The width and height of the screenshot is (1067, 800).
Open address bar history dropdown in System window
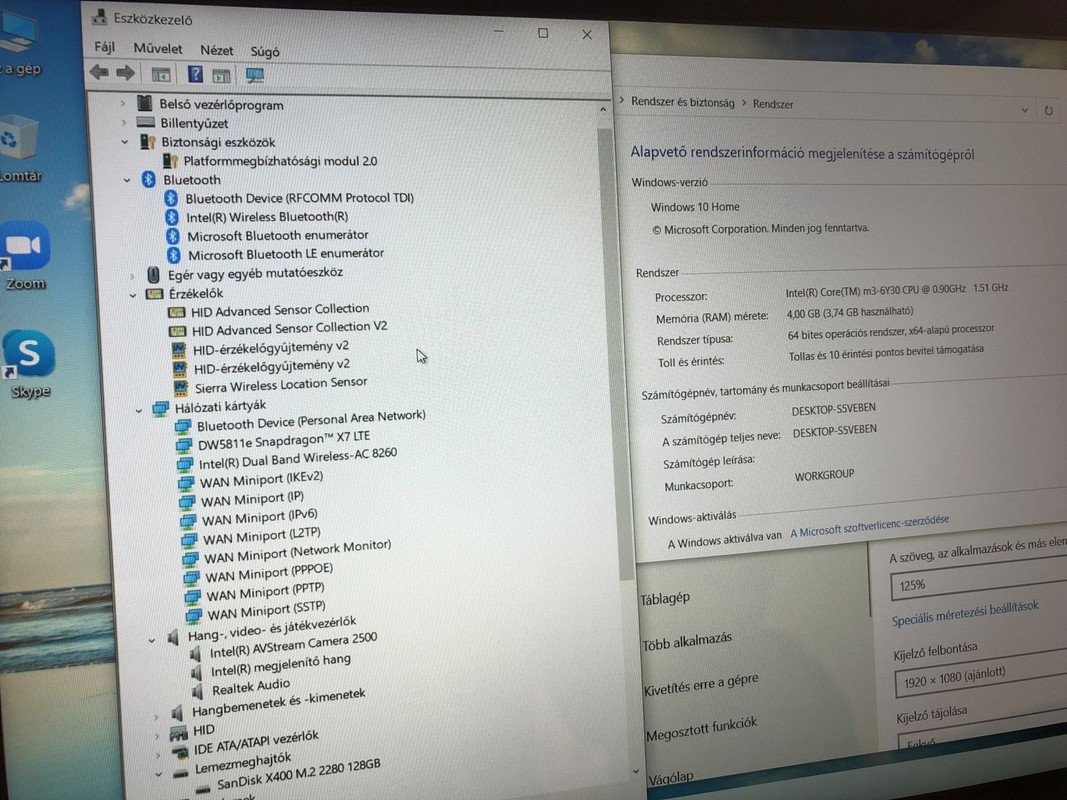coord(1024,110)
